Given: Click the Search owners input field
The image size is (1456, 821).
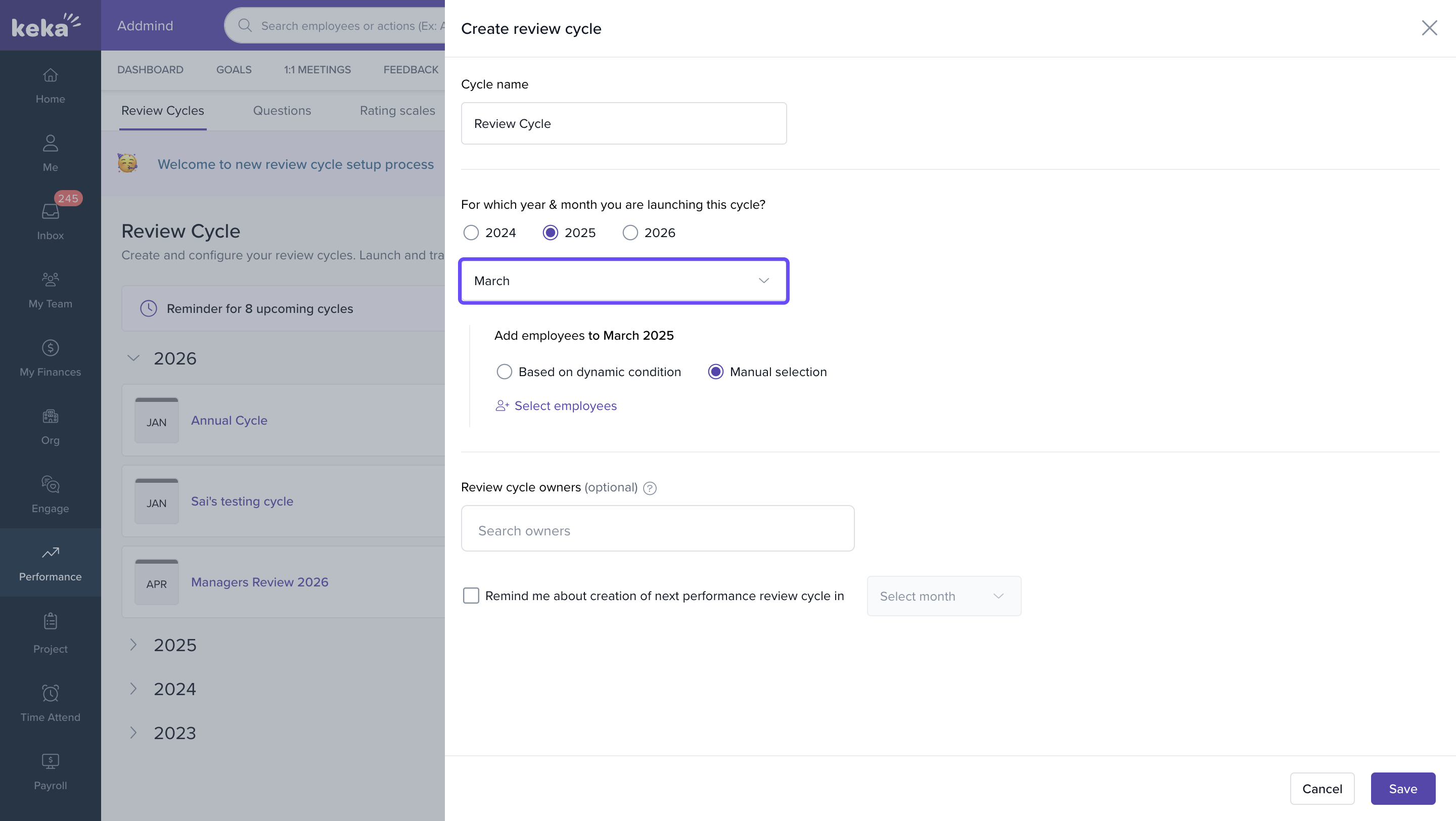Looking at the screenshot, I should point(657,529).
